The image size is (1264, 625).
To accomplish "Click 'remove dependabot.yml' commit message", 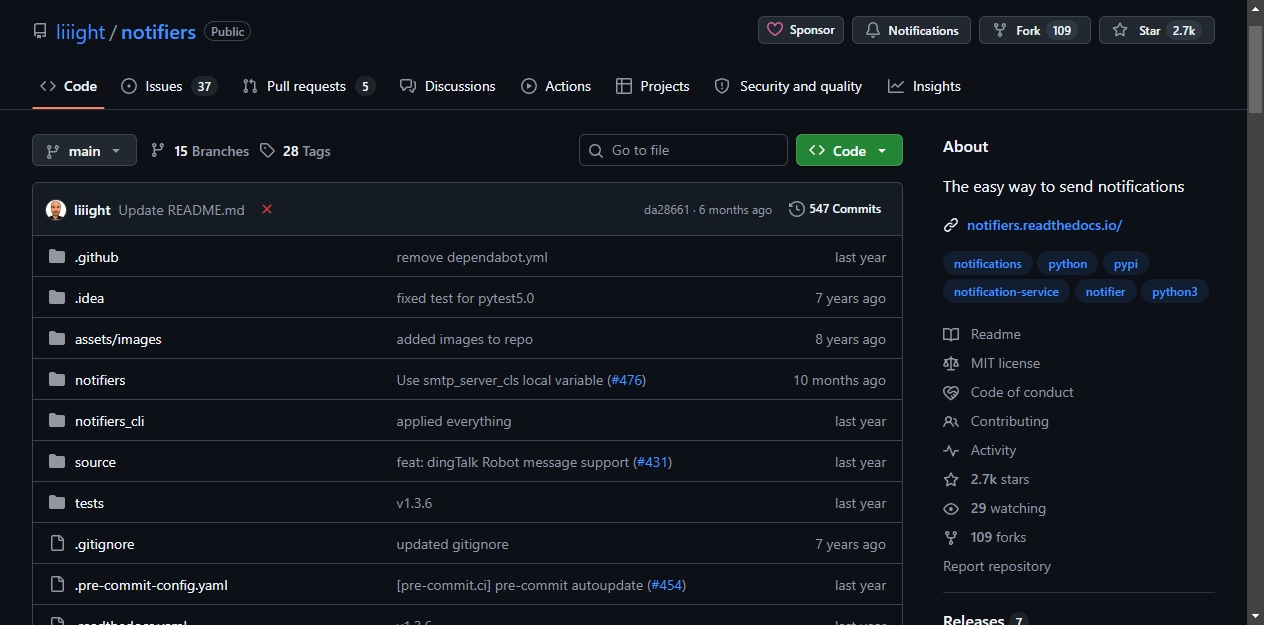I will [x=472, y=257].
